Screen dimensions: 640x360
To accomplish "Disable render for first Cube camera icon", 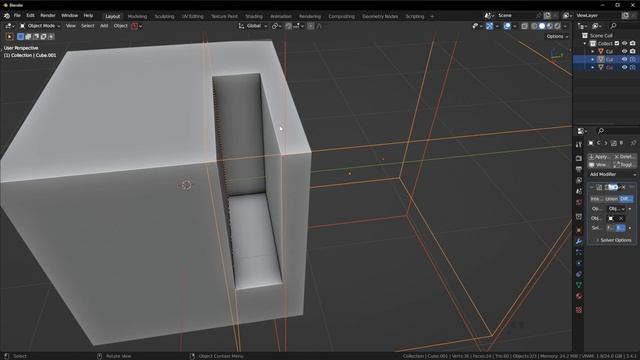I will (x=633, y=51).
